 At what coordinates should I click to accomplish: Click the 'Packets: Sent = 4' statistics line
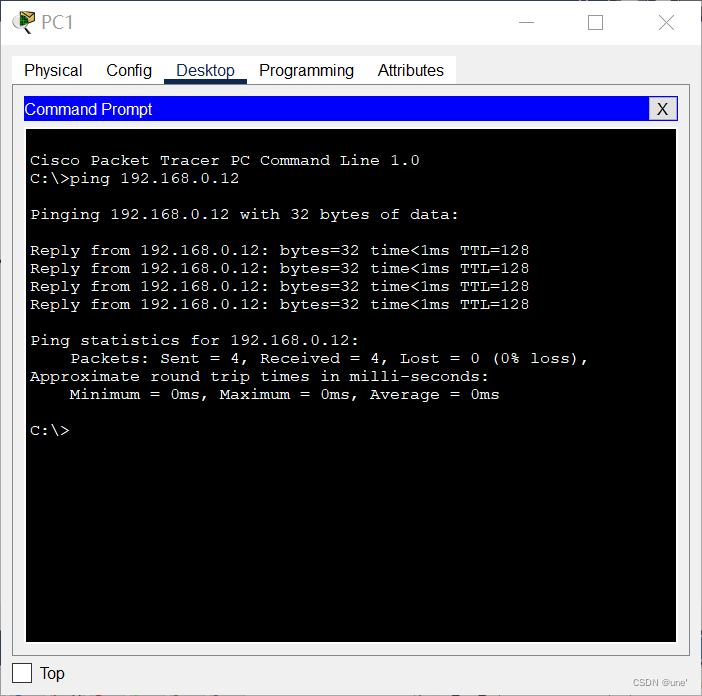pos(329,359)
